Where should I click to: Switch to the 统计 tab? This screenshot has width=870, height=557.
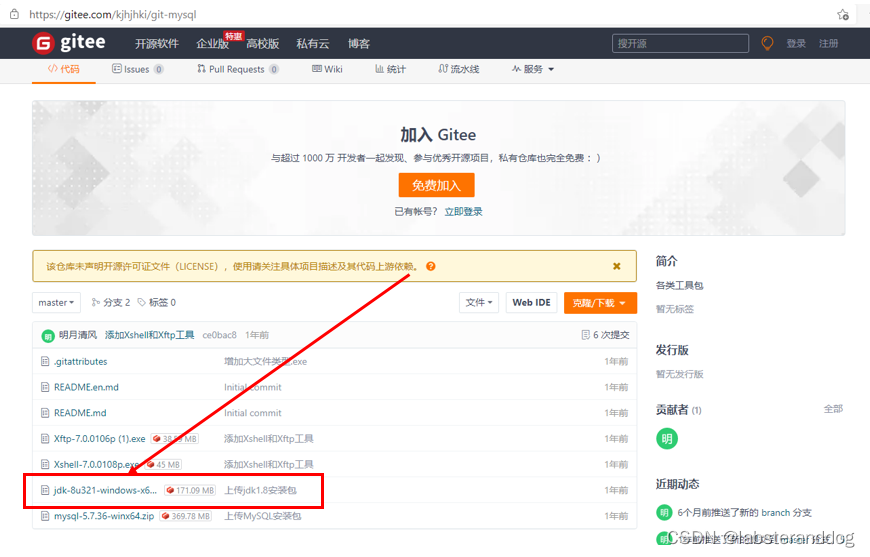click(391, 69)
